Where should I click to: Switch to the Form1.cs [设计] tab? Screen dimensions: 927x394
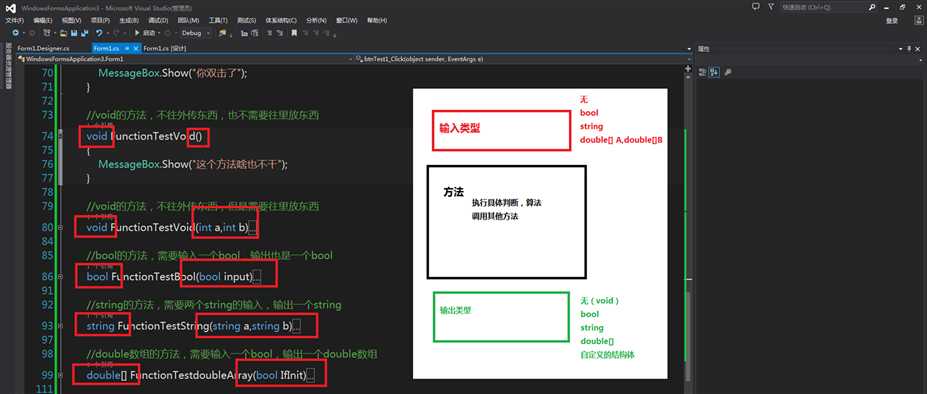(165, 49)
